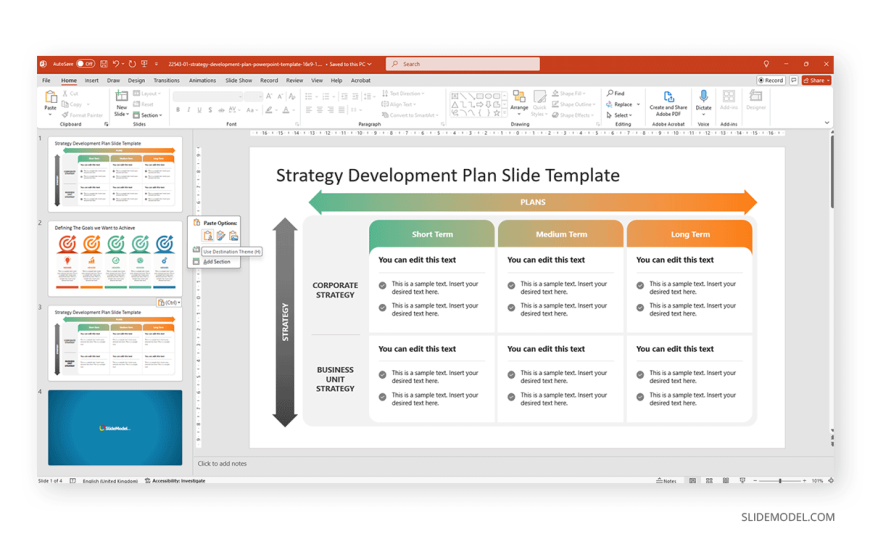This screenshot has height=539, width=870.
Task: Select slide 2 thumbnail Defining The Goals
Action: [x=115, y=259]
